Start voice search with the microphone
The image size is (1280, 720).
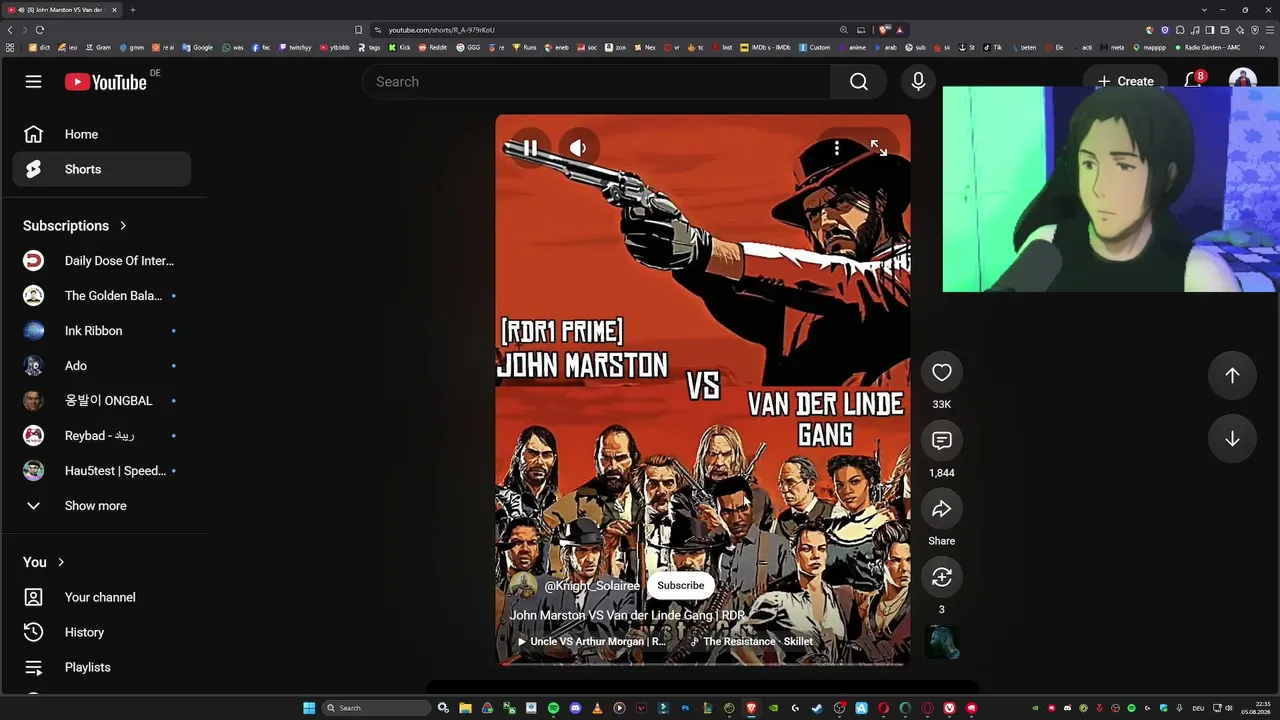(x=918, y=82)
